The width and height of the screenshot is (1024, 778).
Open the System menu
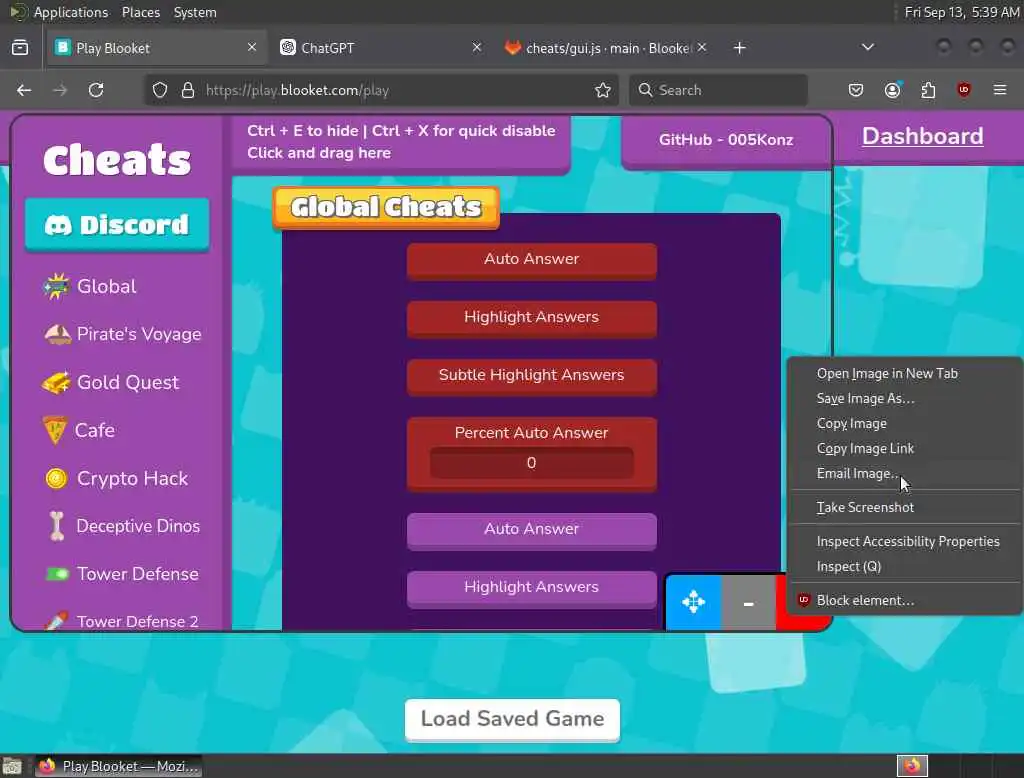(x=195, y=12)
